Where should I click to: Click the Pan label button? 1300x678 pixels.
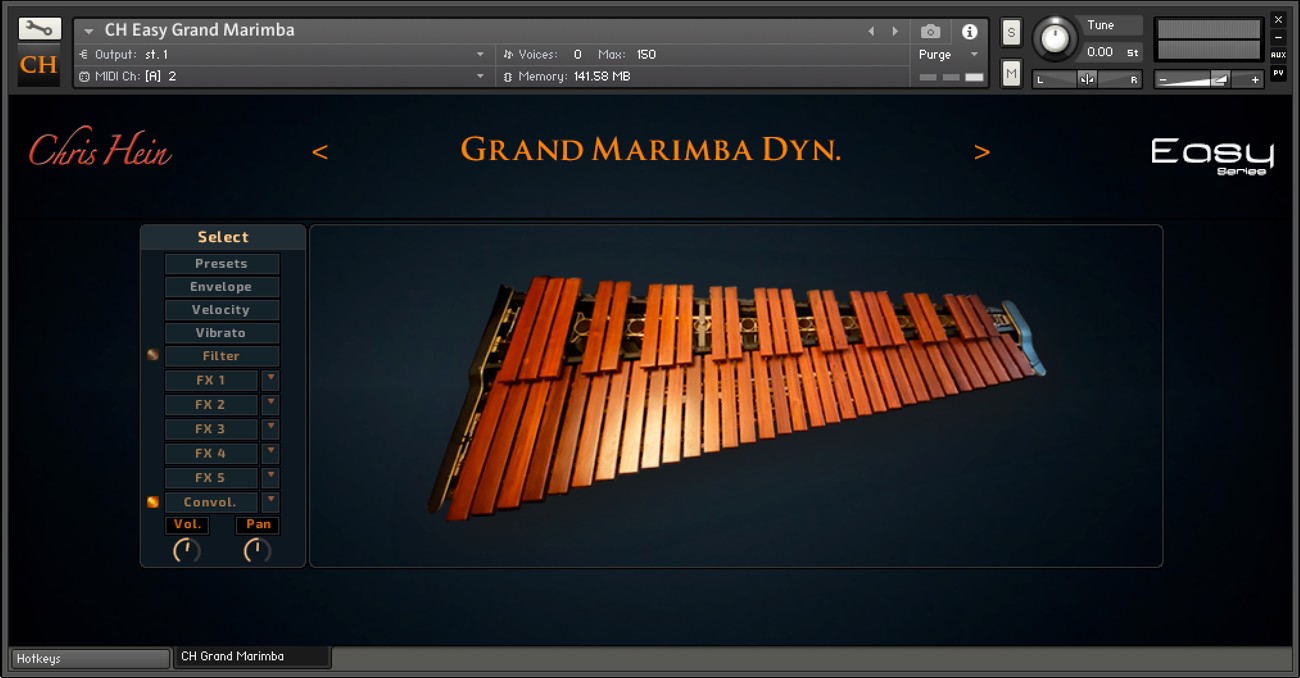point(258,525)
